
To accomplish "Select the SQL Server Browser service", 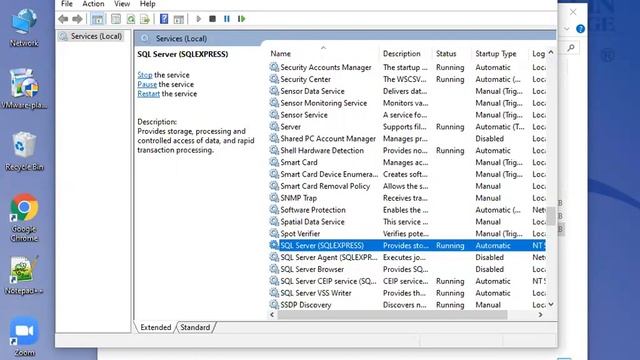I will [x=407, y=269].
